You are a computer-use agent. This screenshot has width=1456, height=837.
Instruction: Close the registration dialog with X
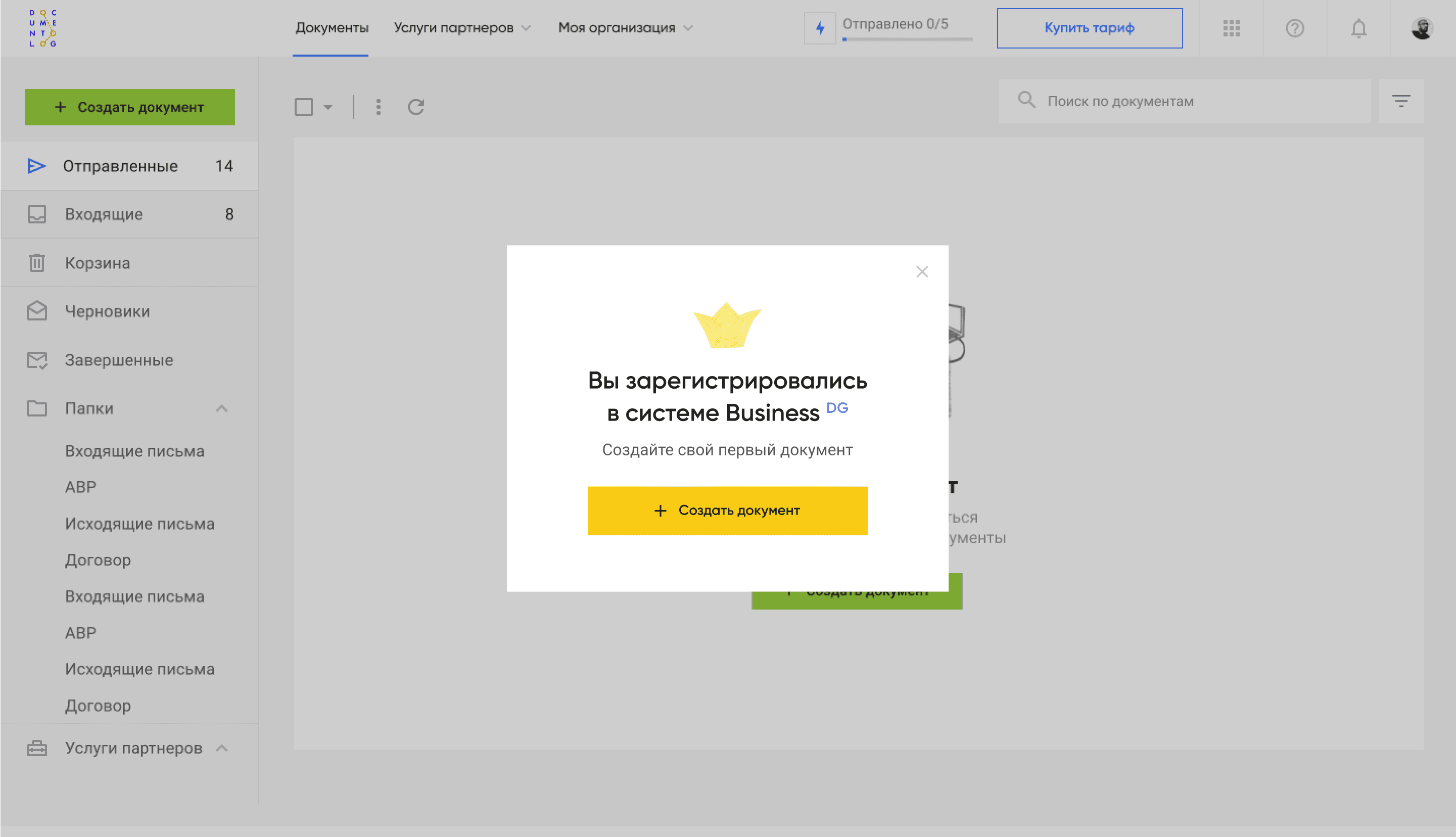coord(922,271)
